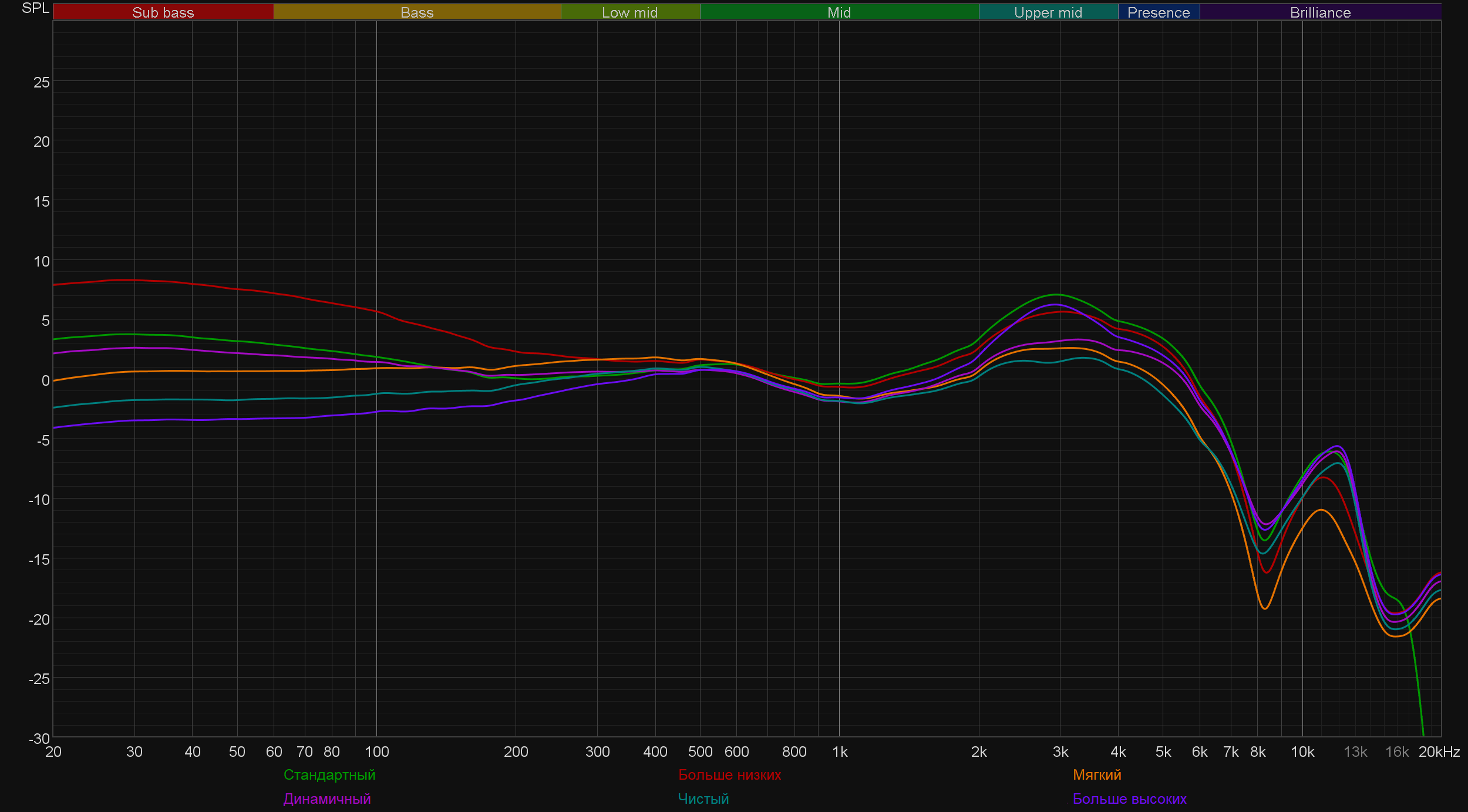The width and height of the screenshot is (1468, 812).
Task: Toggle the Больше низких legend entry
Action: 729,774
